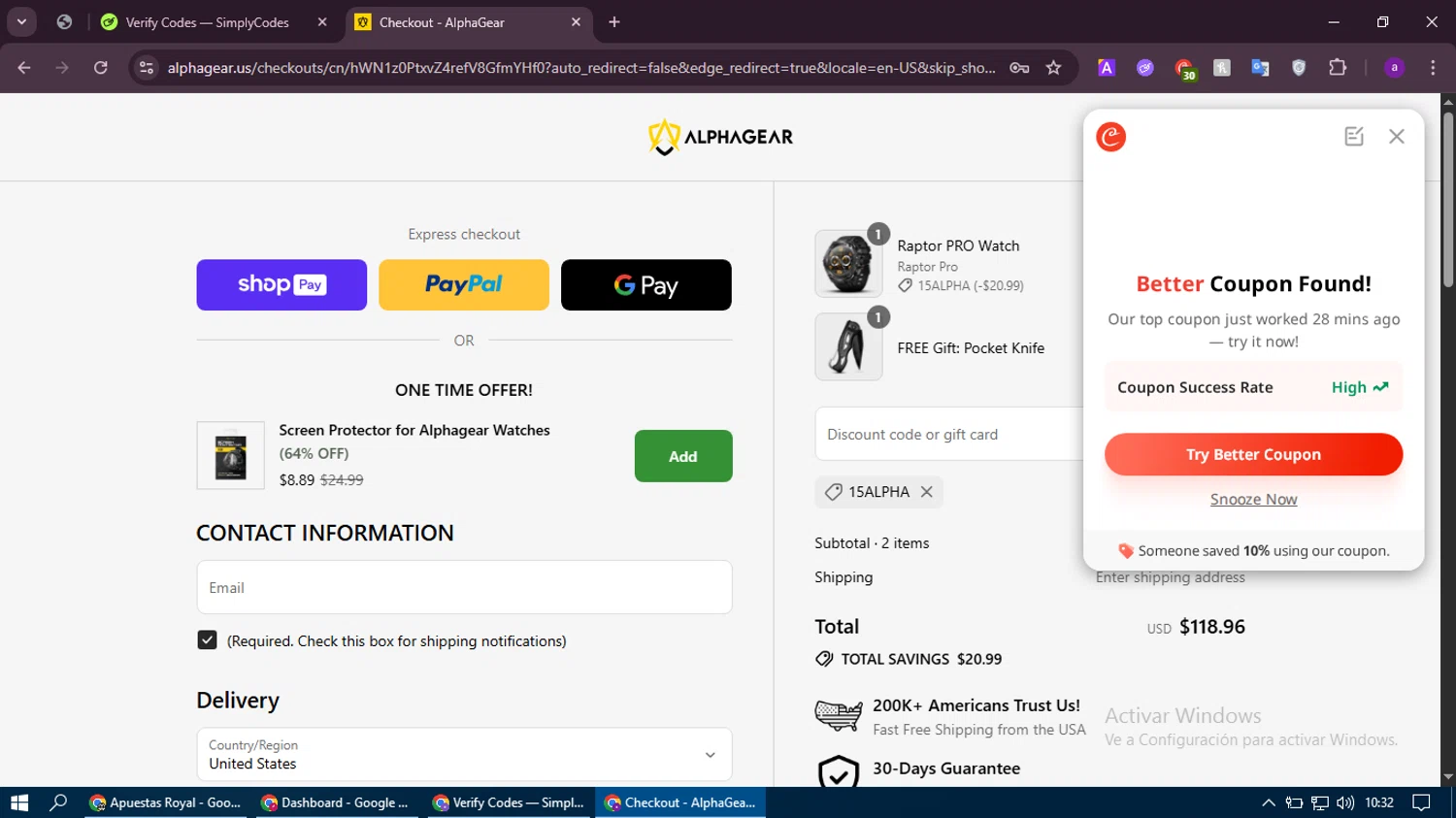
Task: Add the Screen Protector offer
Action: [683, 456]
